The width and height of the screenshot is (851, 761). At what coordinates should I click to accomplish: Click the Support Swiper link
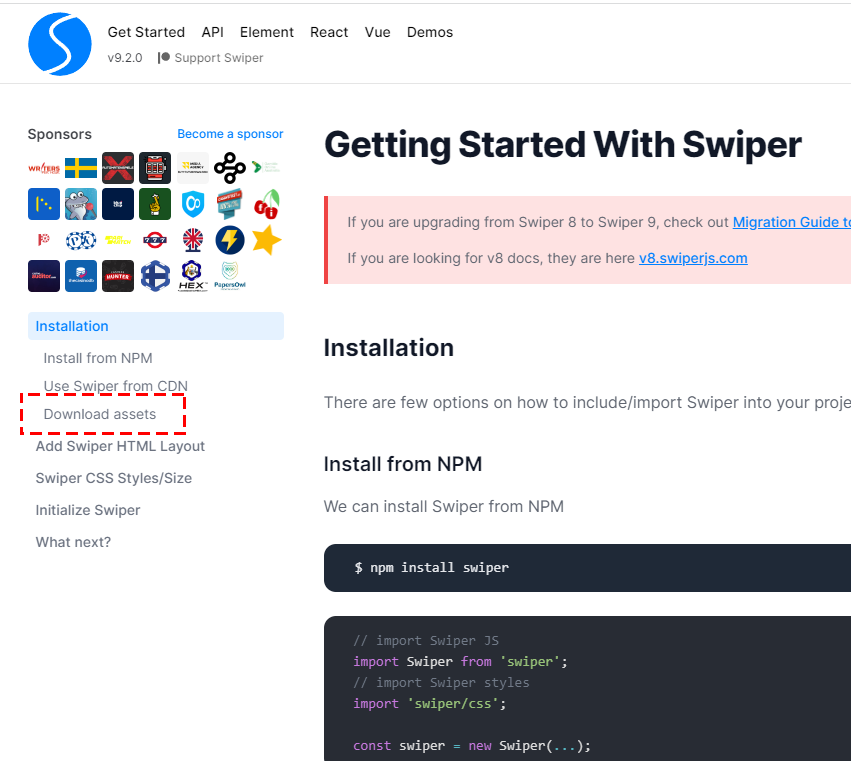219,58
